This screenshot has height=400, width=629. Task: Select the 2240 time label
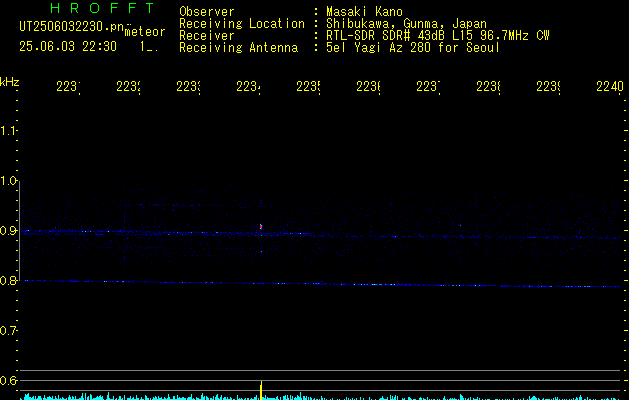[x=610, y=86]
